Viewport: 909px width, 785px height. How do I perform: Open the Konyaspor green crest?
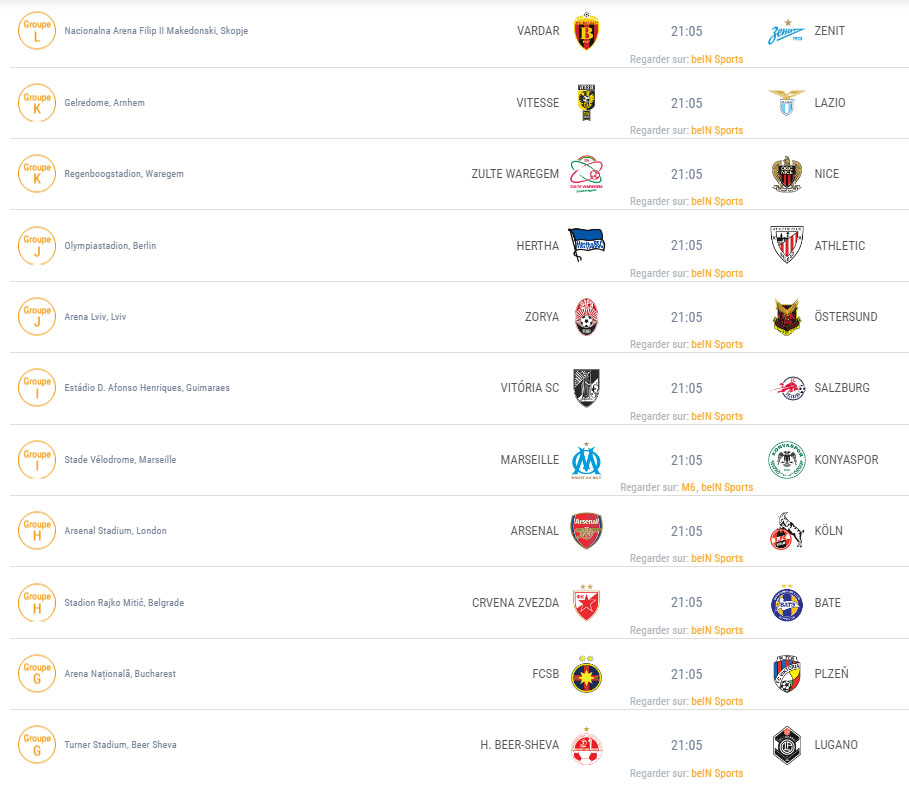click(787, 460)
